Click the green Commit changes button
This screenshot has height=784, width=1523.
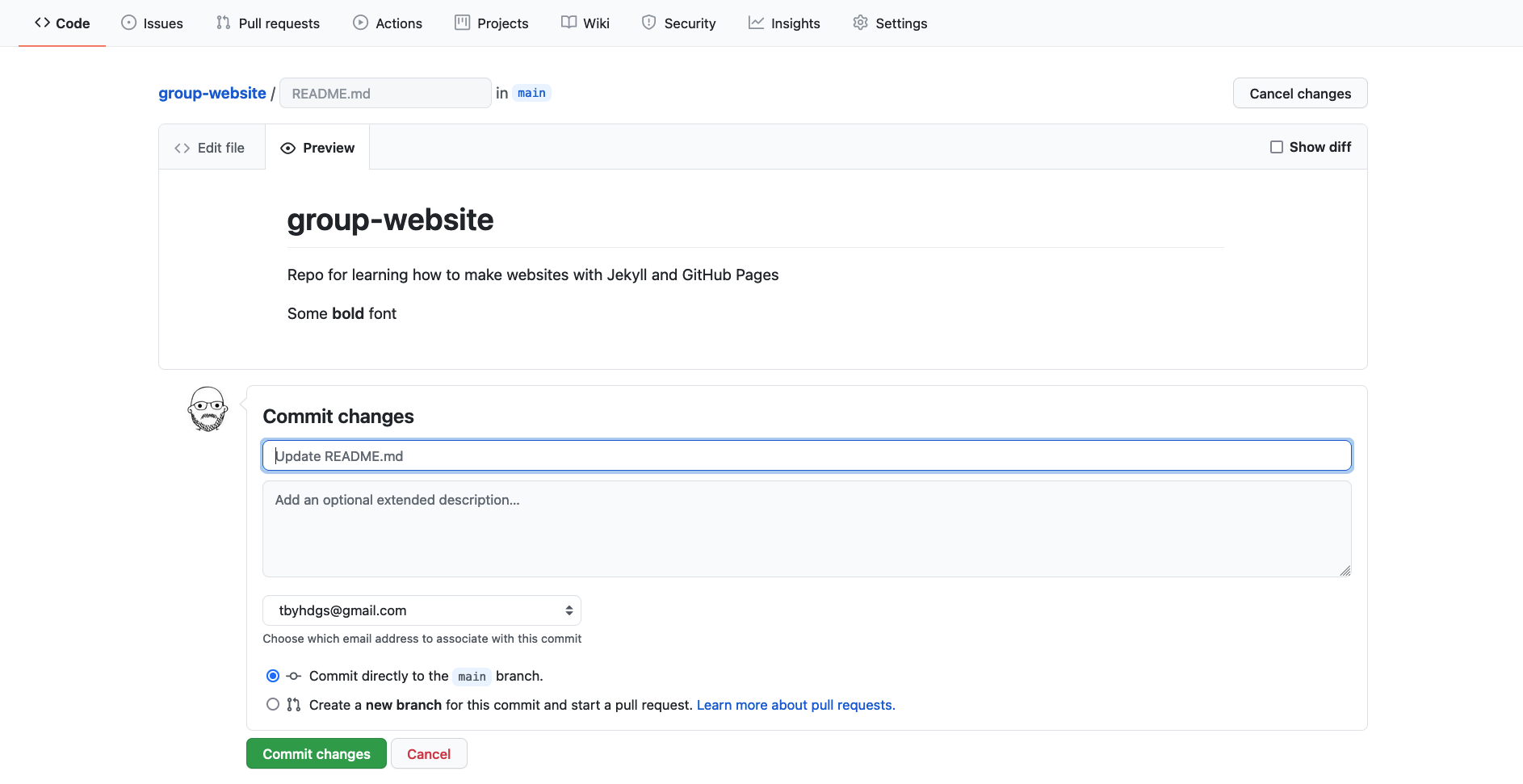click(x=317, y=753)
